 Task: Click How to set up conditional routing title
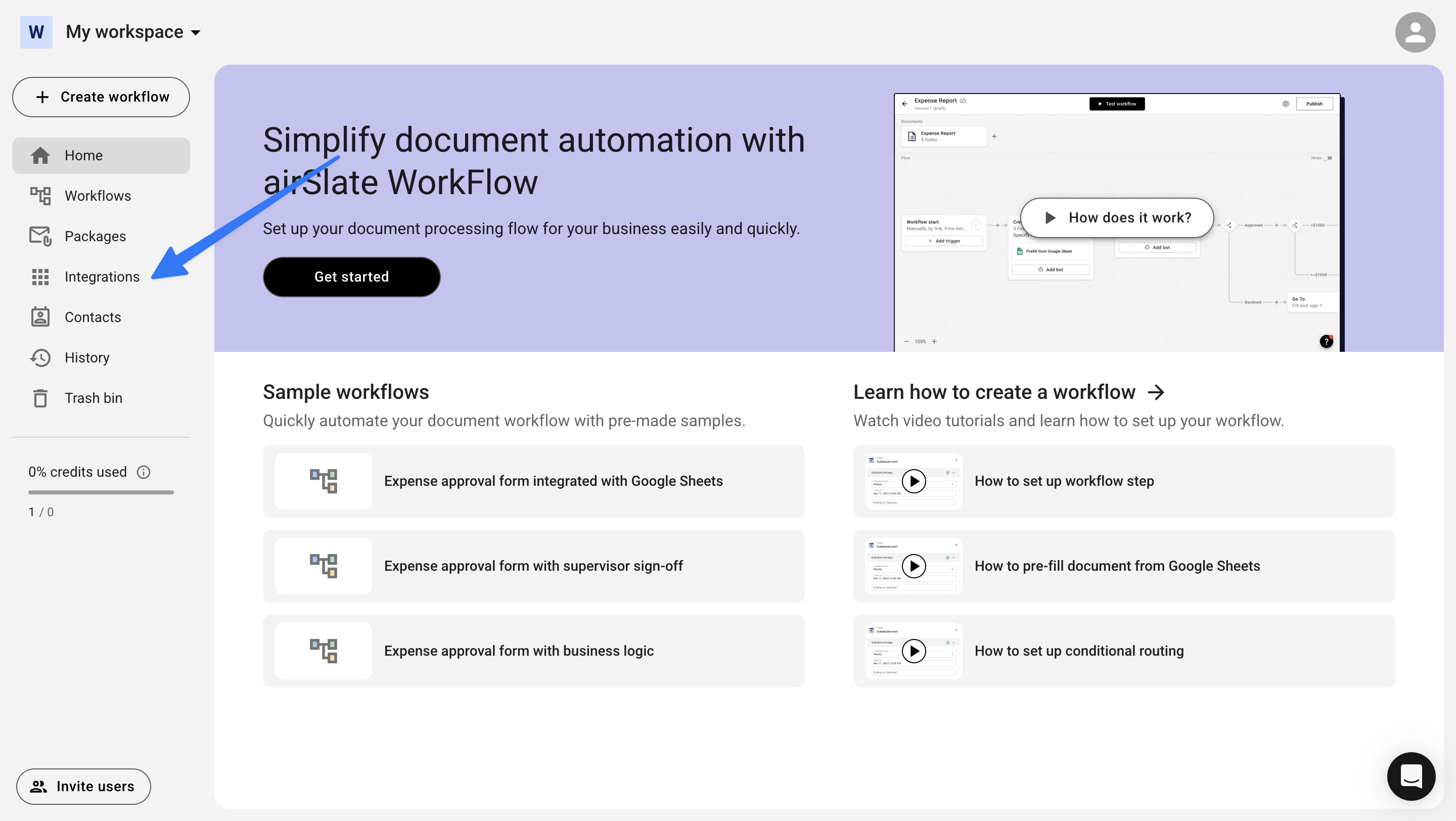click(1079, 652)
